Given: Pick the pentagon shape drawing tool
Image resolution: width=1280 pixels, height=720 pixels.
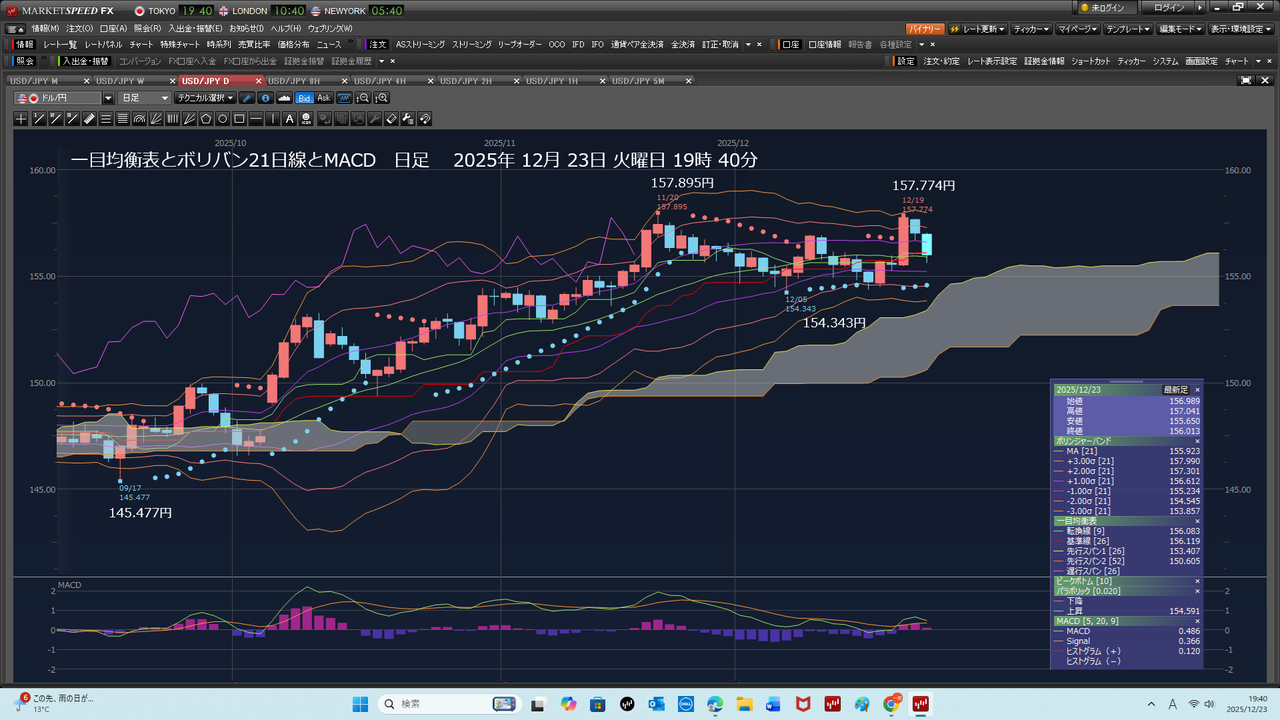Looking at the screenshot, I should pyautogui.click(x=206, y=119).
